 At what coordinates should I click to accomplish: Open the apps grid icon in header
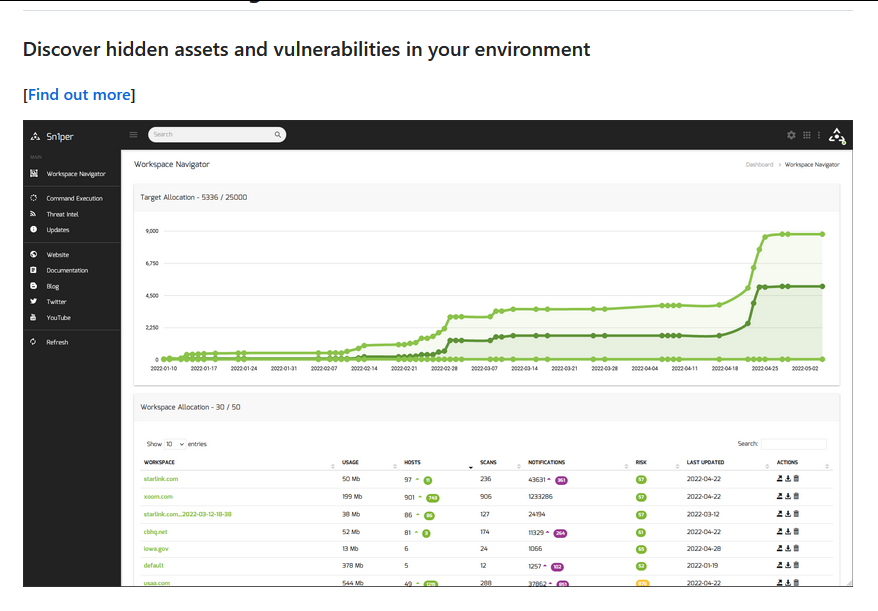point(807,135)
